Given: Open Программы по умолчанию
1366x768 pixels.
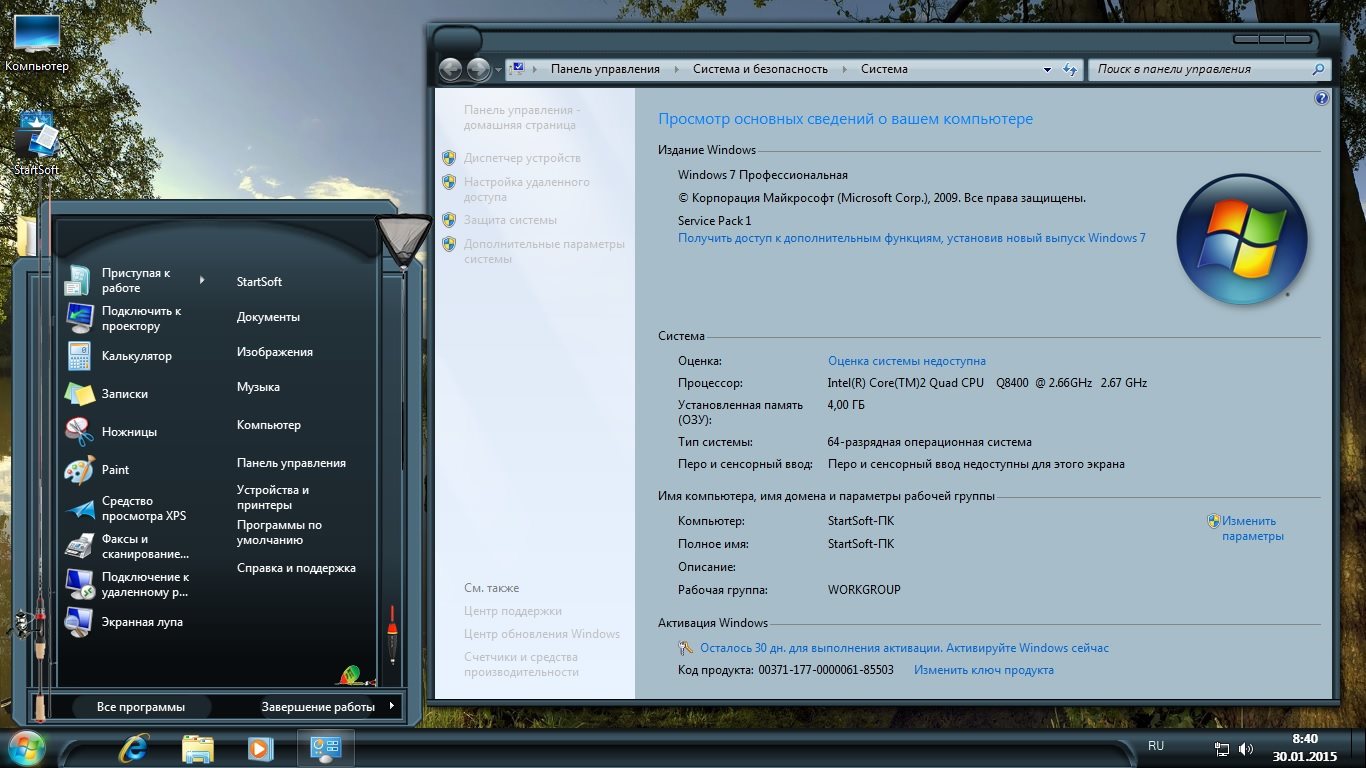Looking at the screenshot, I should click(x=279, y=532).
